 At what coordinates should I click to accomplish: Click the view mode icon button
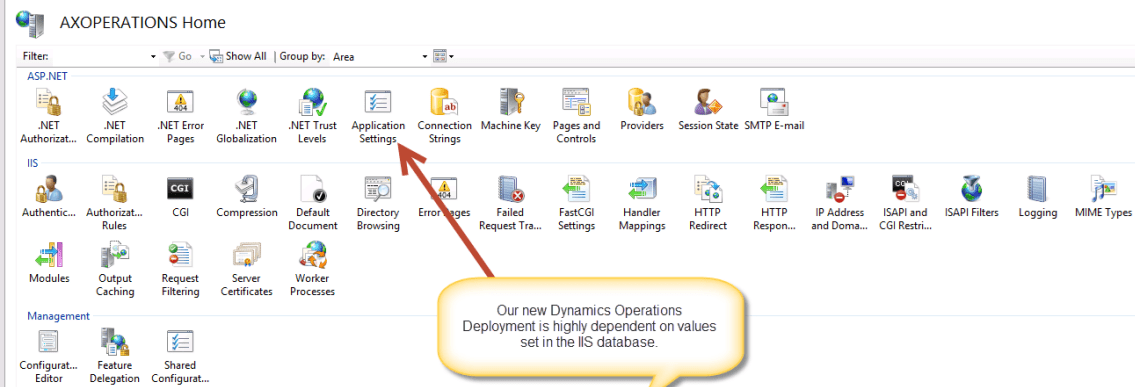coord(439,56)
